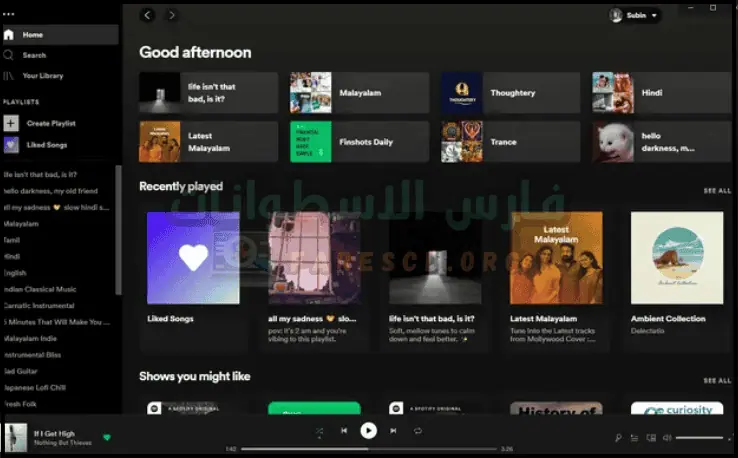Image resolution: width=738 pixels, height=458 pixels.
Task: Select Japanese Lofi Chill playlist
Action: pos(35,388)
